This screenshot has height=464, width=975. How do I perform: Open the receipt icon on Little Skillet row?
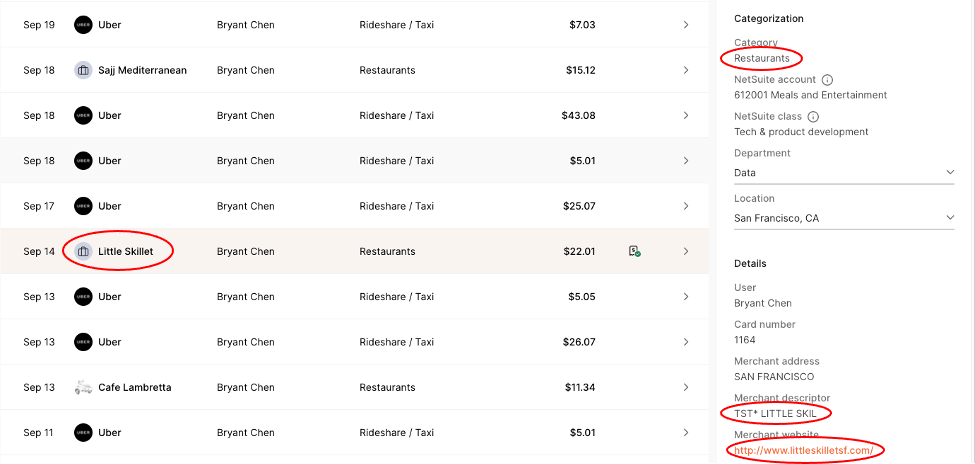[634, 251]
